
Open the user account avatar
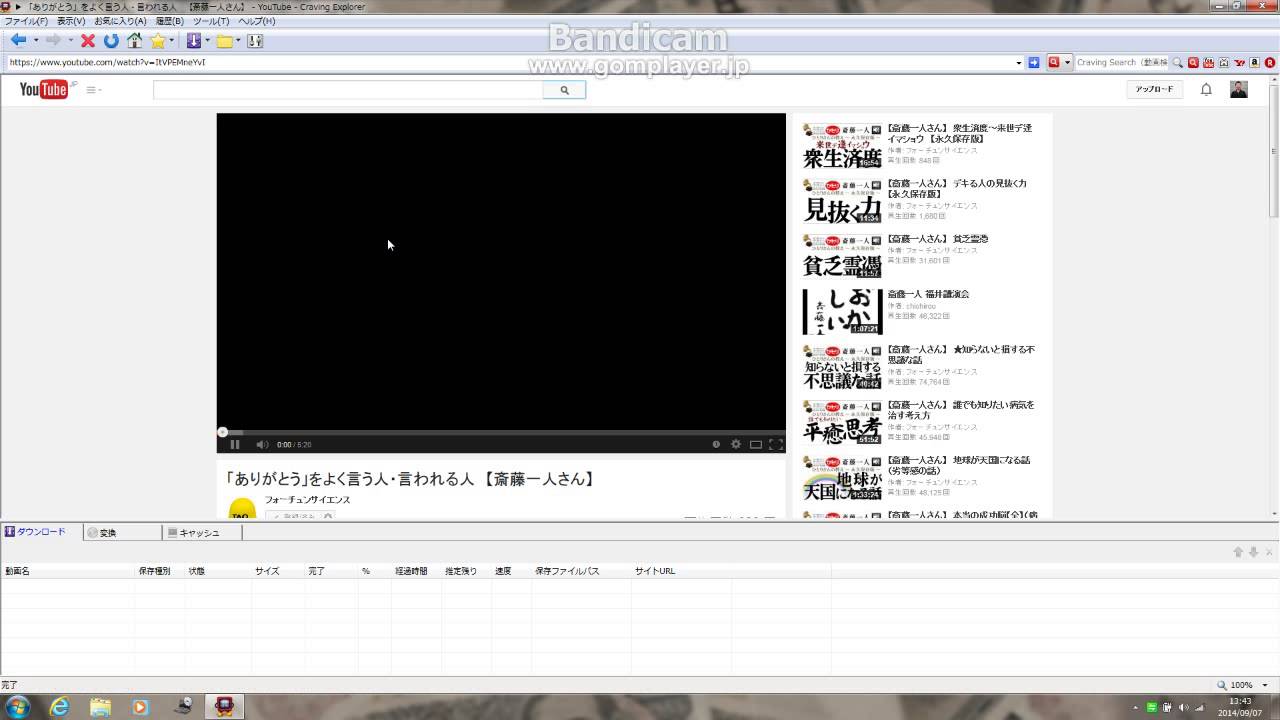(1238, 89)
